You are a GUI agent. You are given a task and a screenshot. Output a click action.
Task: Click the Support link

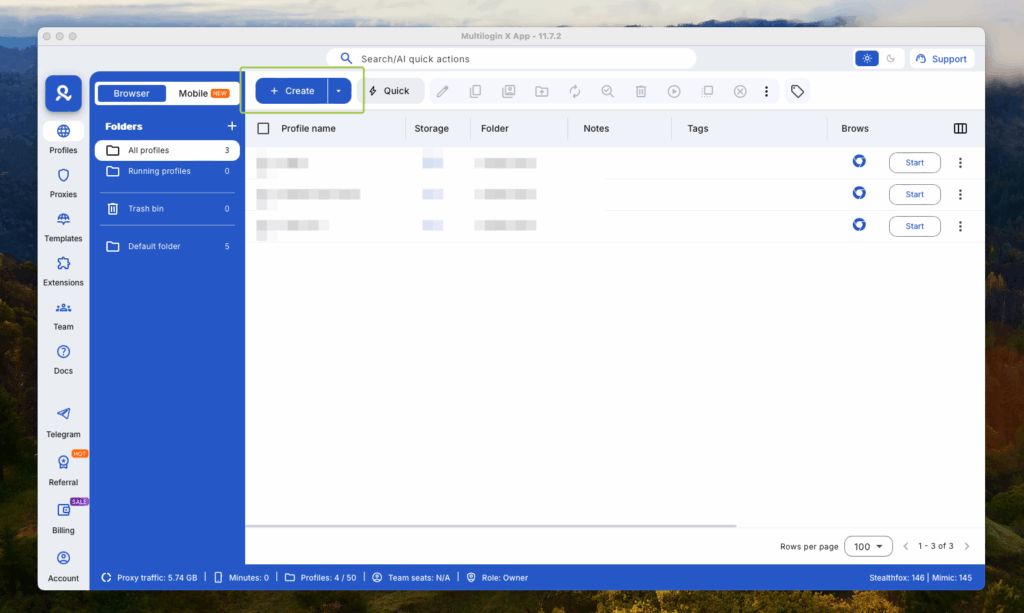[x=941, y=58]
